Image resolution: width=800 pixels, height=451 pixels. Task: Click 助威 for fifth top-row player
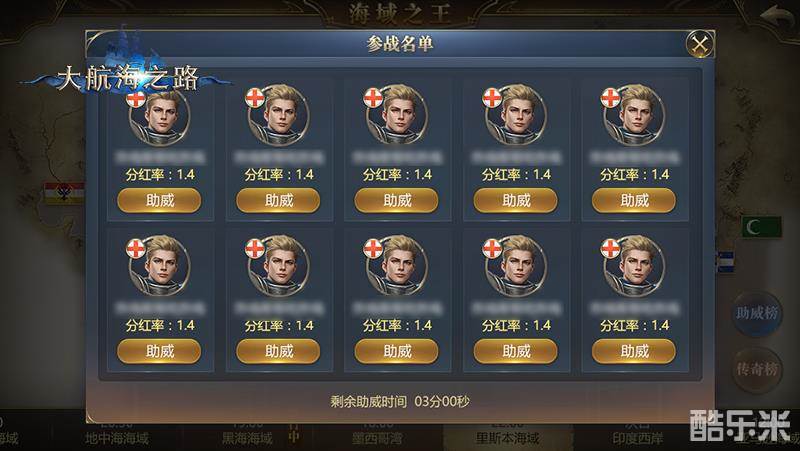pos(634,201)
